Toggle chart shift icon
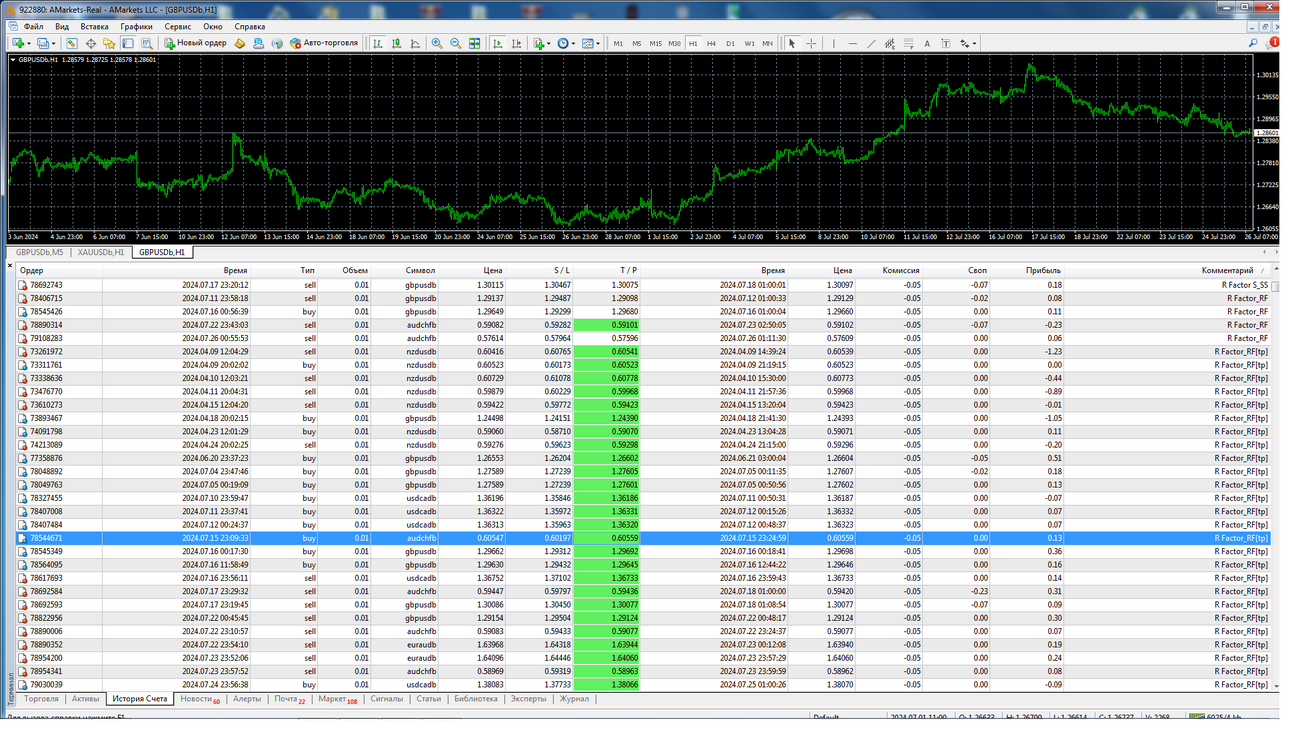 coord(516,43)
